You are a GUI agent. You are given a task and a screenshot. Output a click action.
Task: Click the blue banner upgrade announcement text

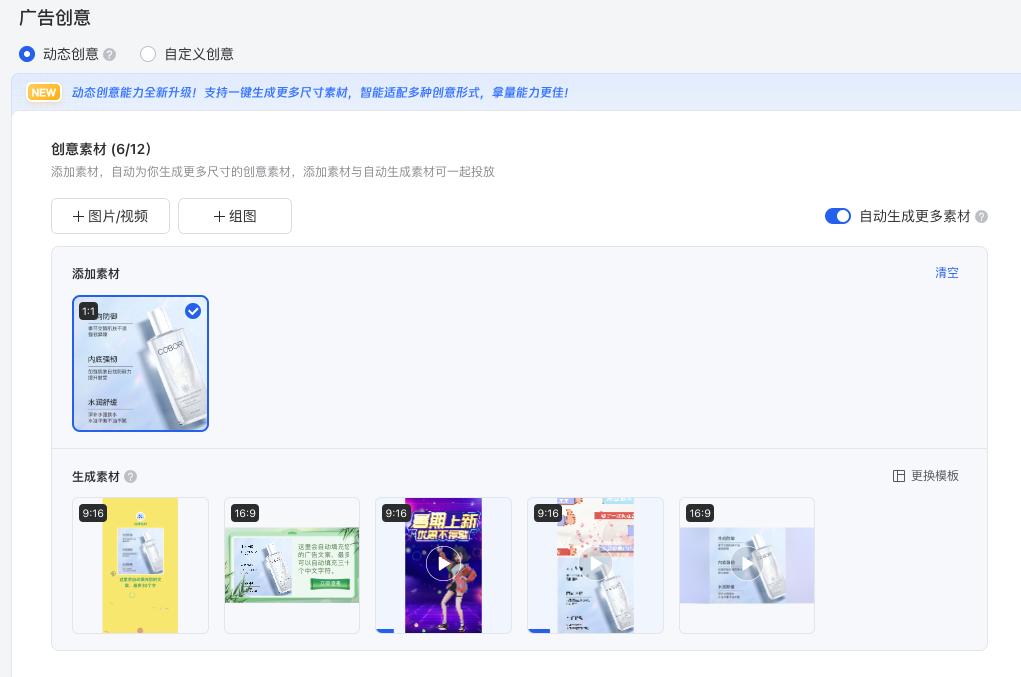(x=320, y=92)
